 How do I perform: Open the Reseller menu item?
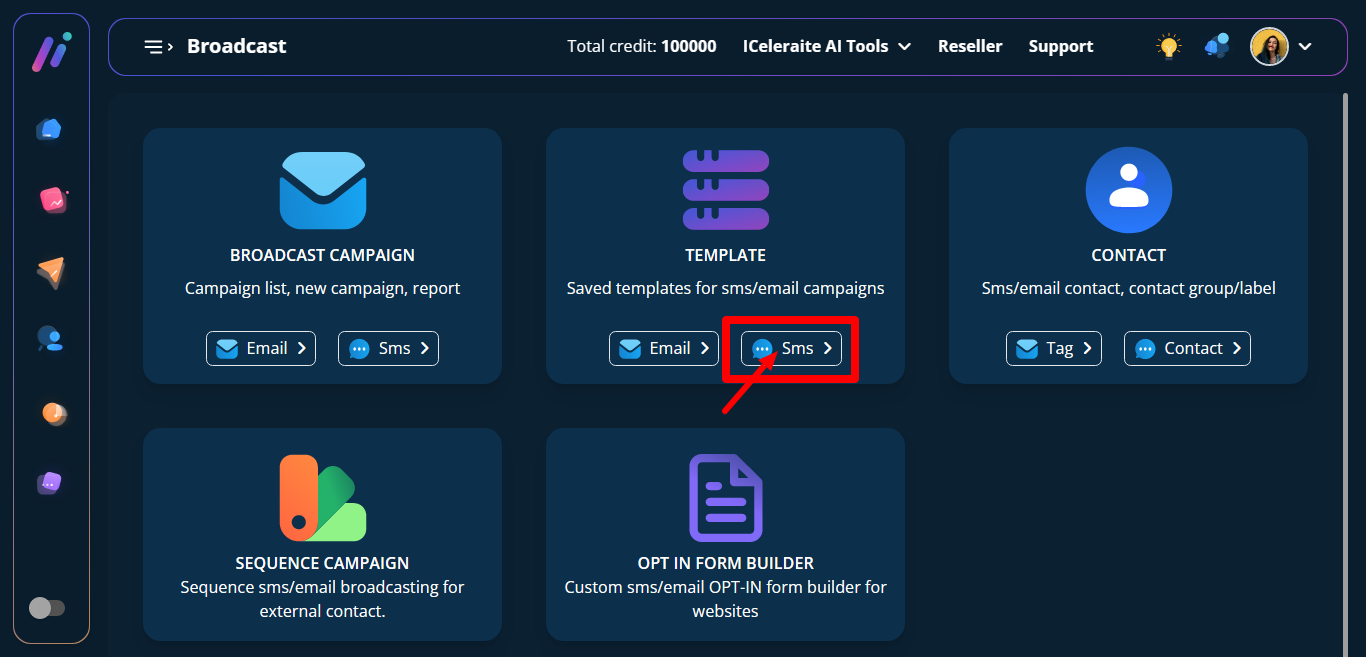(969, 46)
